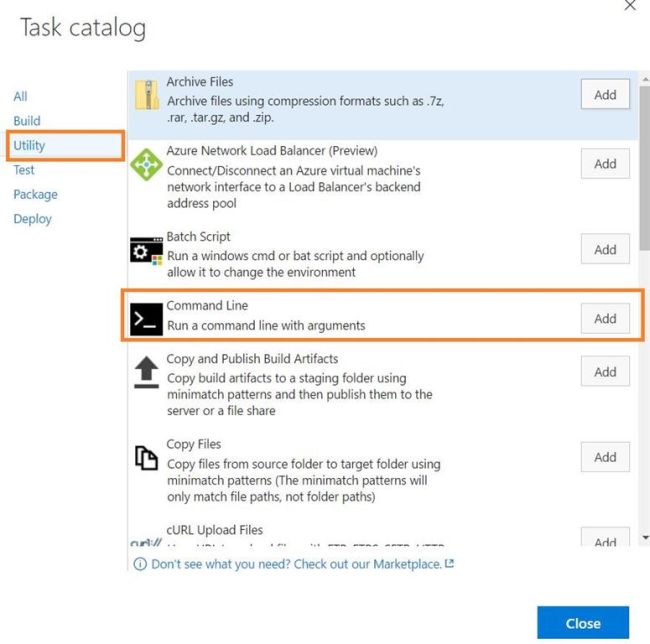
Task: Click the cURL Upload Files icon
Action: click(147, 542)
